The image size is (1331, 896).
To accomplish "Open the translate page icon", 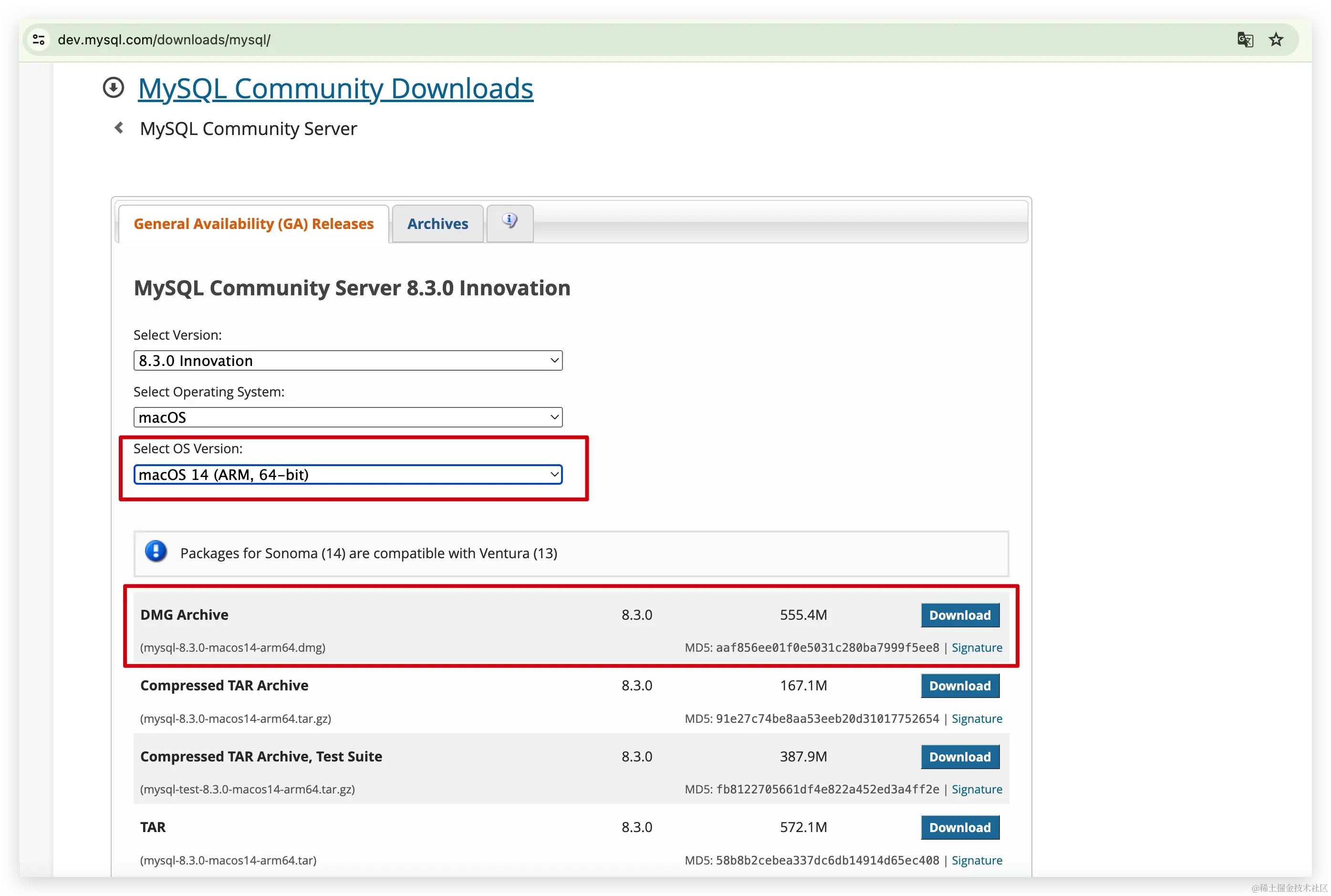I will coord(1245,40).
